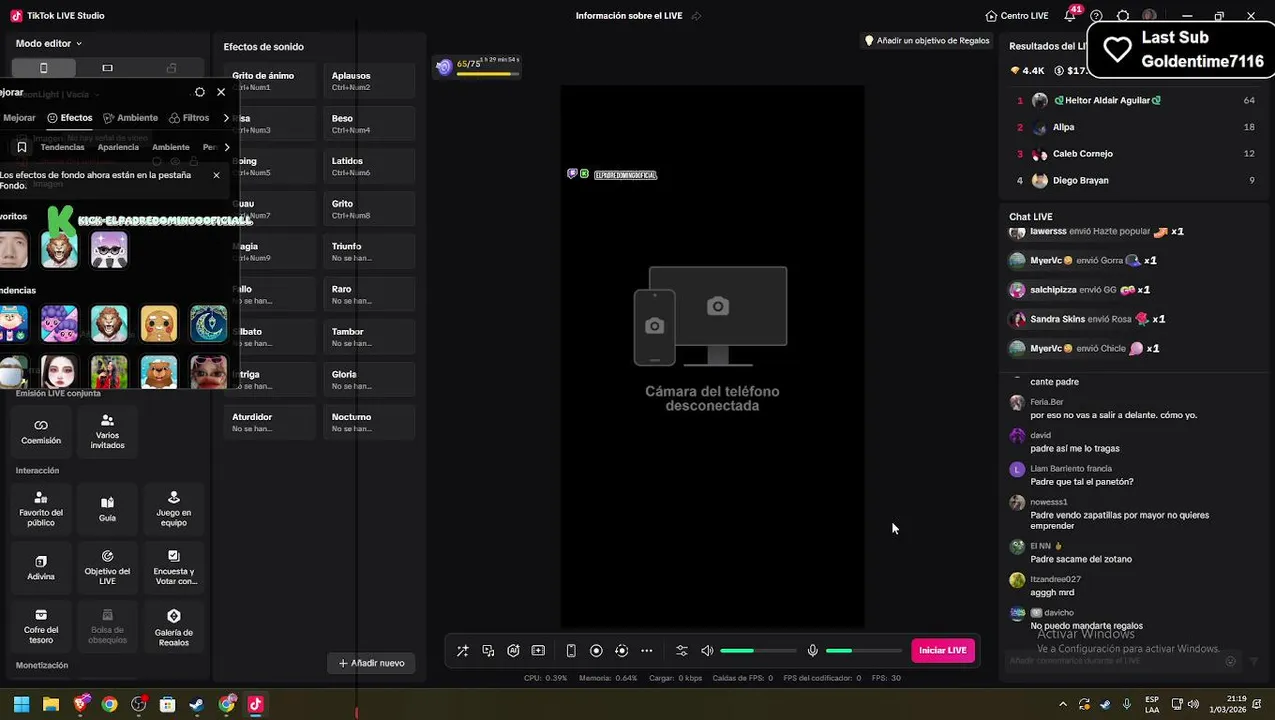1275x720 pixels.
Task: Select the panda with glasses effect
Action: coord(109,250)
